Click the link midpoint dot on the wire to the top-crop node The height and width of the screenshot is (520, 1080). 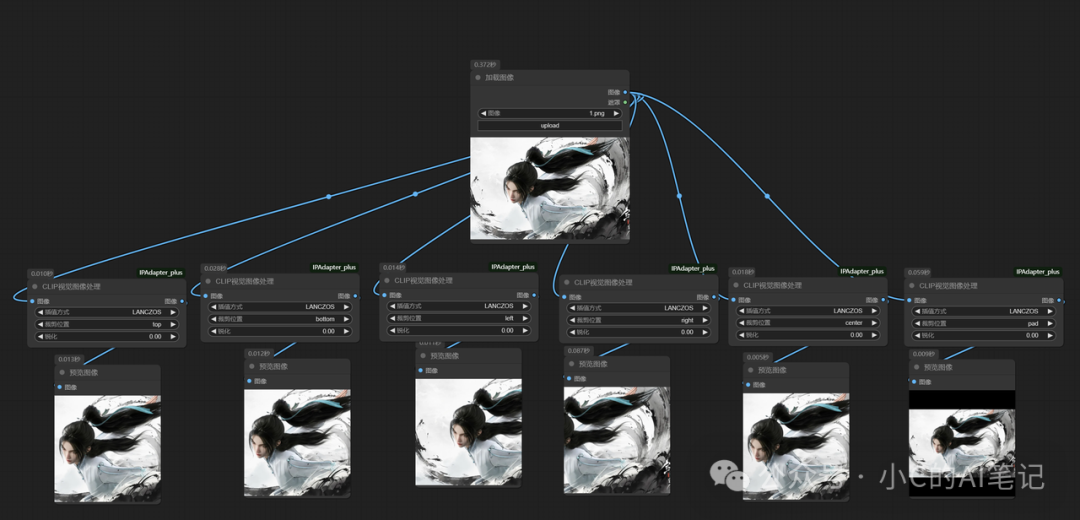point(329,196)
